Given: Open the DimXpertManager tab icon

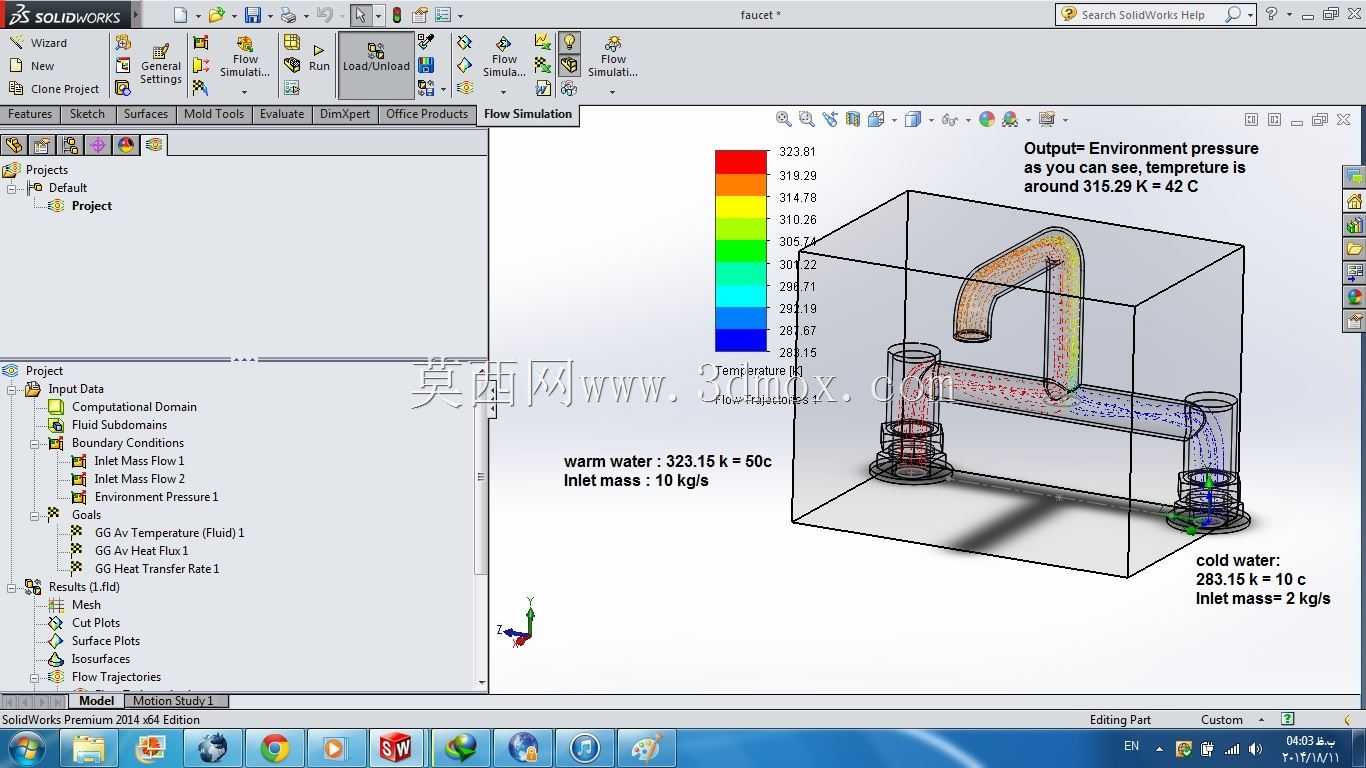Looking at the screenshot, I should click(x=98, y=145).
